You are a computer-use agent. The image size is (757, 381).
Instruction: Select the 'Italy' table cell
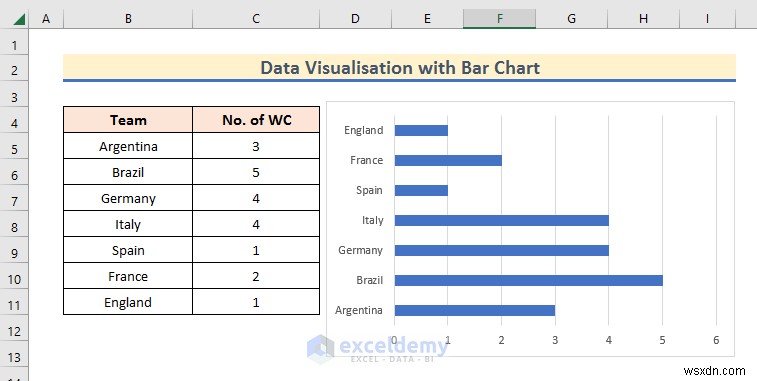[128, 224]
